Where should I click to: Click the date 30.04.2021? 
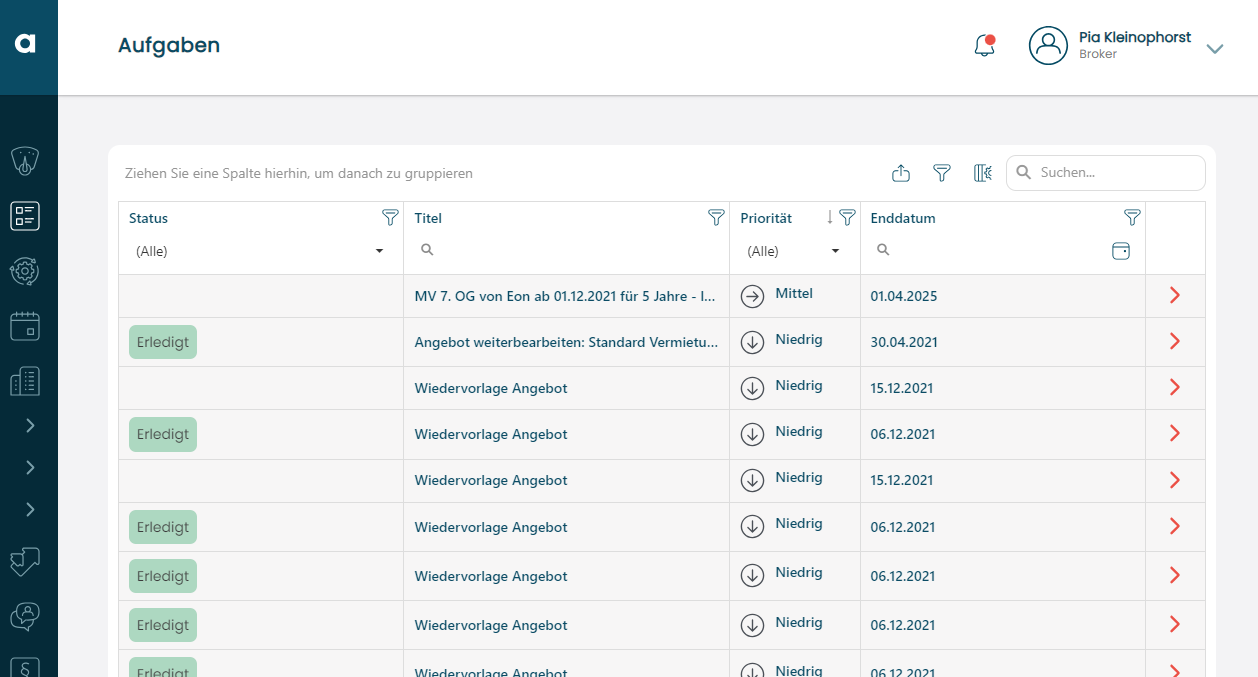(904, 342)
